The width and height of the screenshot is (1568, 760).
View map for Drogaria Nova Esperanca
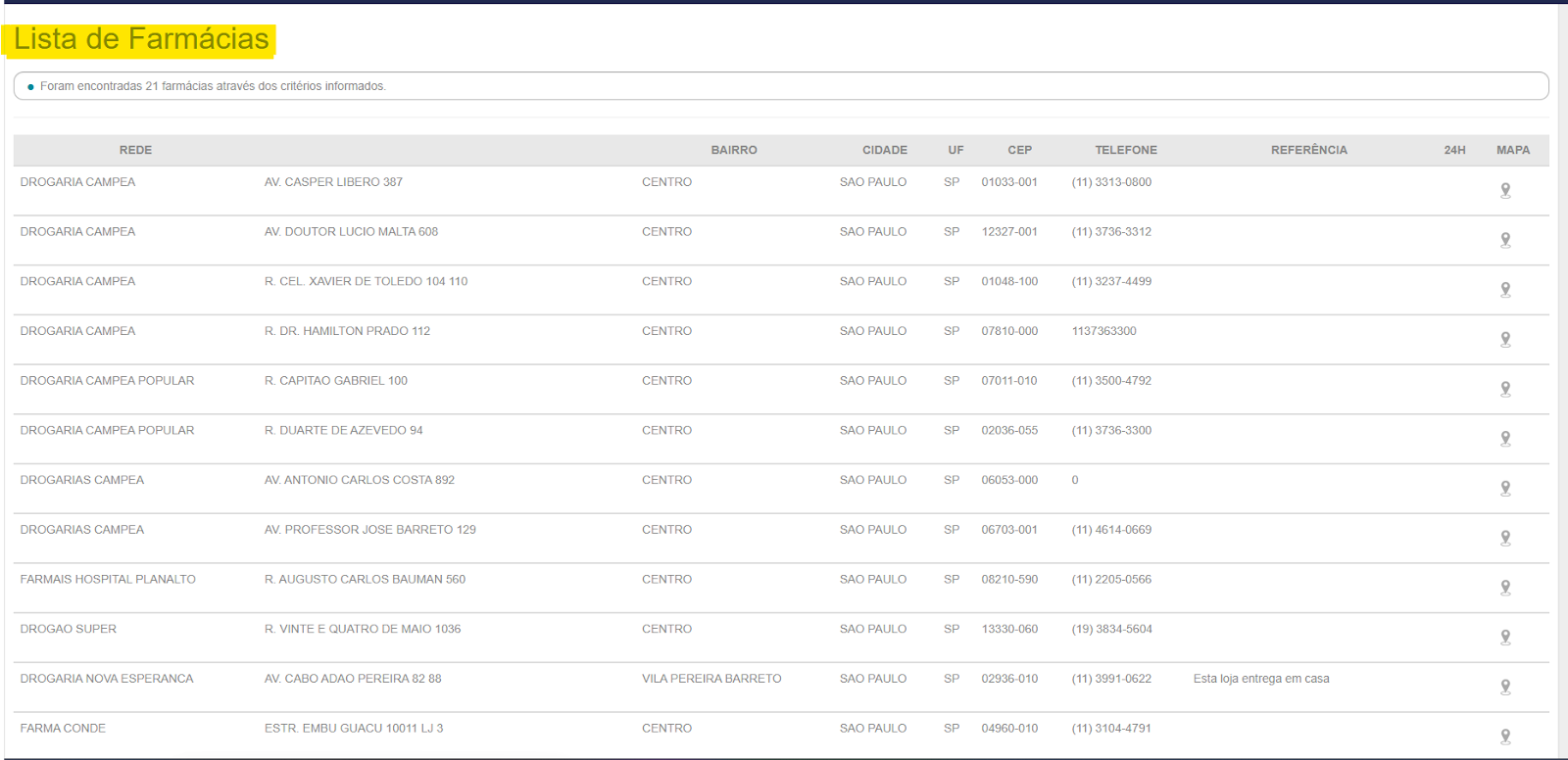pos(1505,688)
